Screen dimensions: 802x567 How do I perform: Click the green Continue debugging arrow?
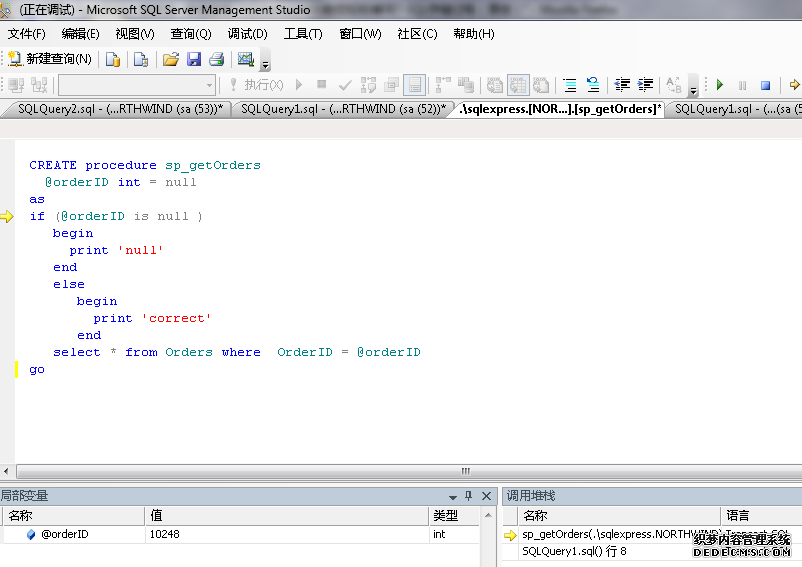(720, 85)
